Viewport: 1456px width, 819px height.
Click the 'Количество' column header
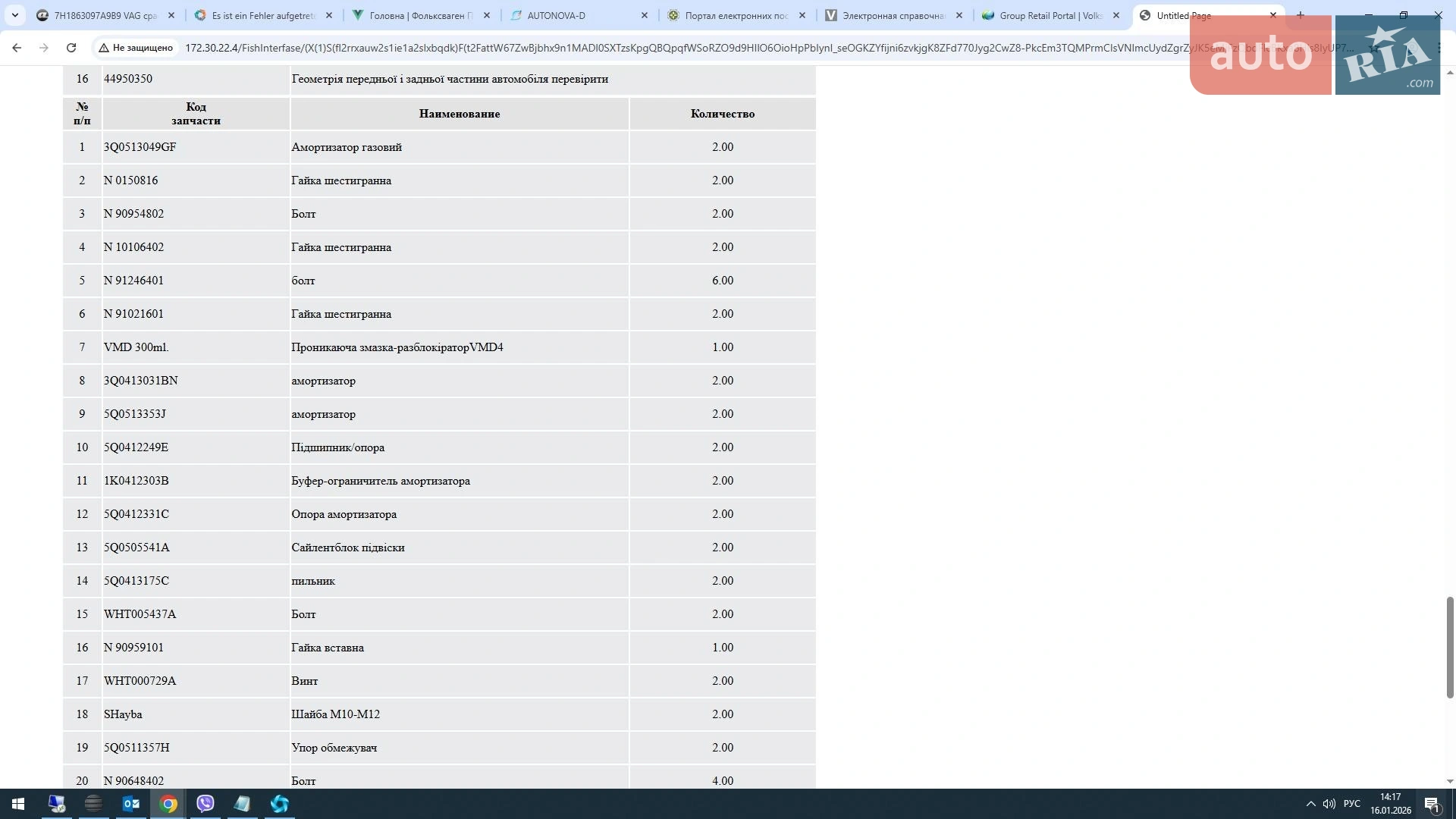click(723, 114)
